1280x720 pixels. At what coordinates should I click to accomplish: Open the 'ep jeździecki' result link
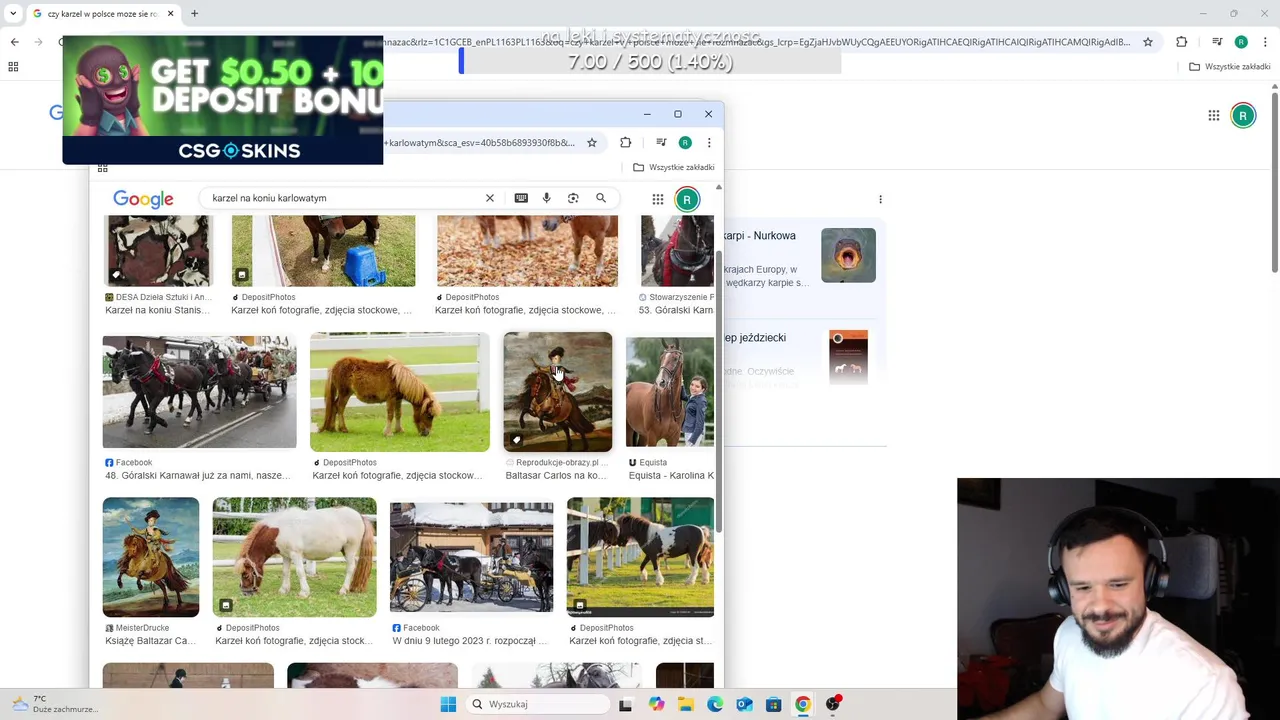click(x=755, y=338)
